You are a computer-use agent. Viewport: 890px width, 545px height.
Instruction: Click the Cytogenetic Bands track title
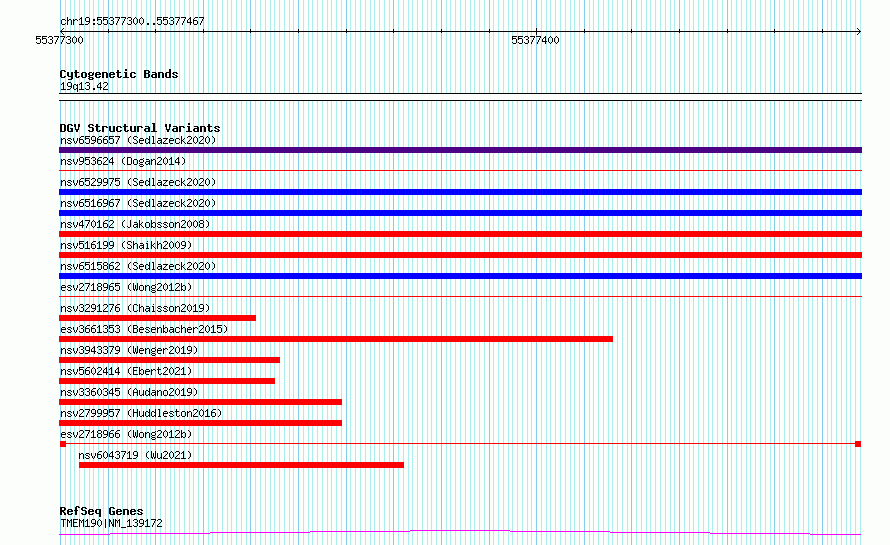[x=119, y=74]
